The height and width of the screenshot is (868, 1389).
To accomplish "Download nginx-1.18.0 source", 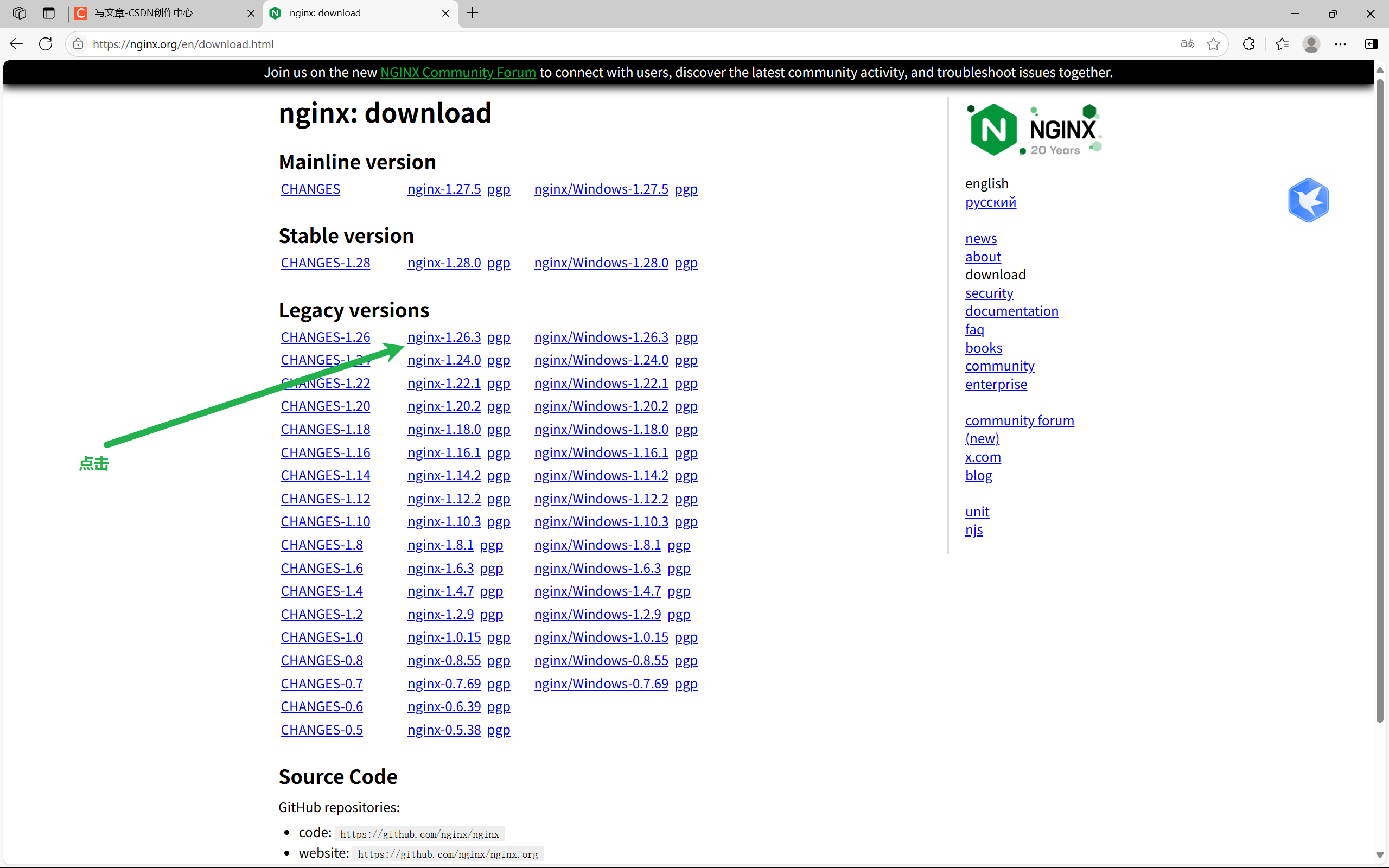I will pyautogui.click(x=444, y=430).
